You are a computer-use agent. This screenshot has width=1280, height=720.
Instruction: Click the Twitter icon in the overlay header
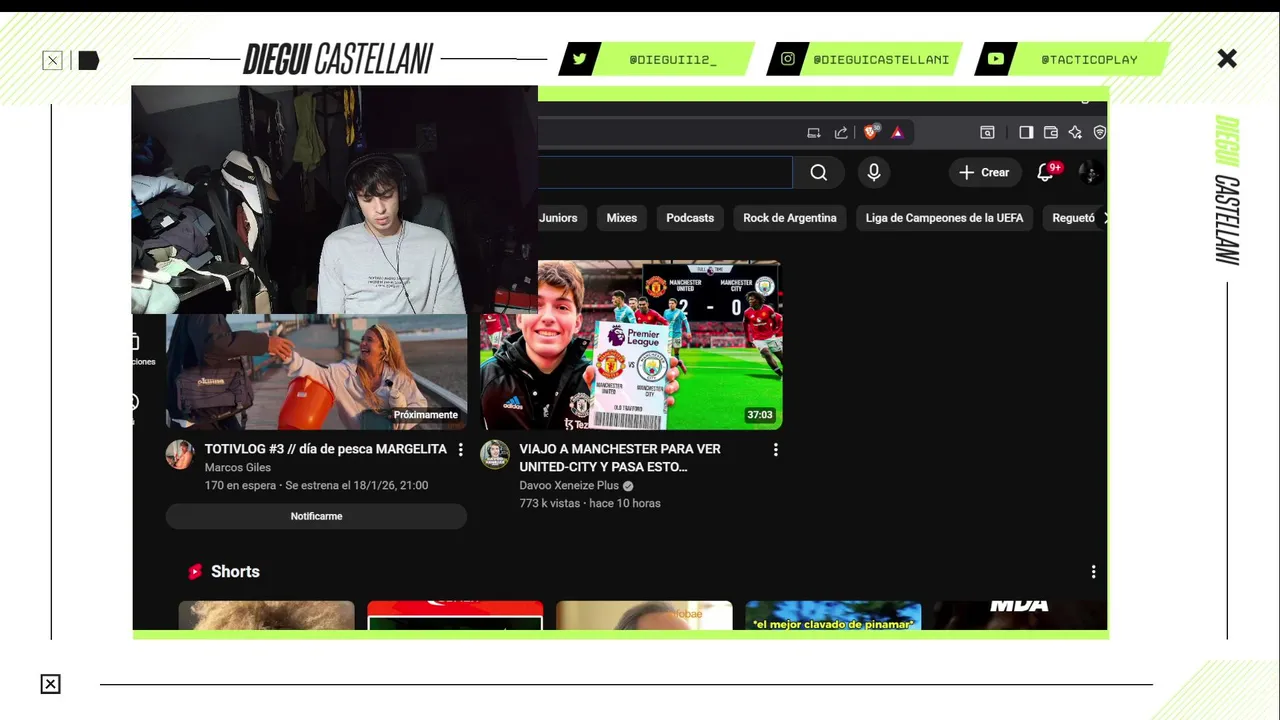click(579, 59)
